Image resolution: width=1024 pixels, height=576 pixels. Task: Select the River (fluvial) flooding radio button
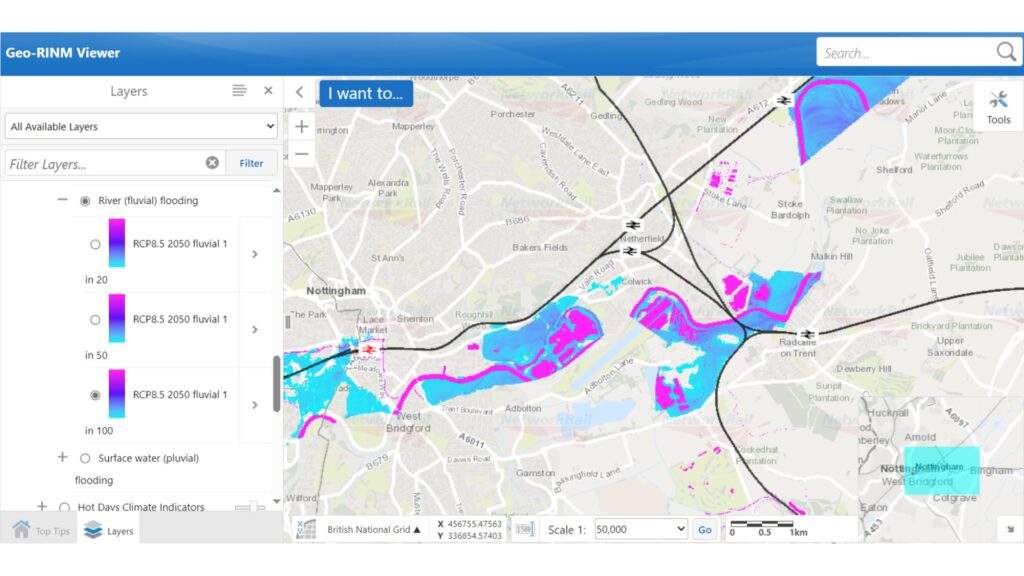(x=85, y=200)
